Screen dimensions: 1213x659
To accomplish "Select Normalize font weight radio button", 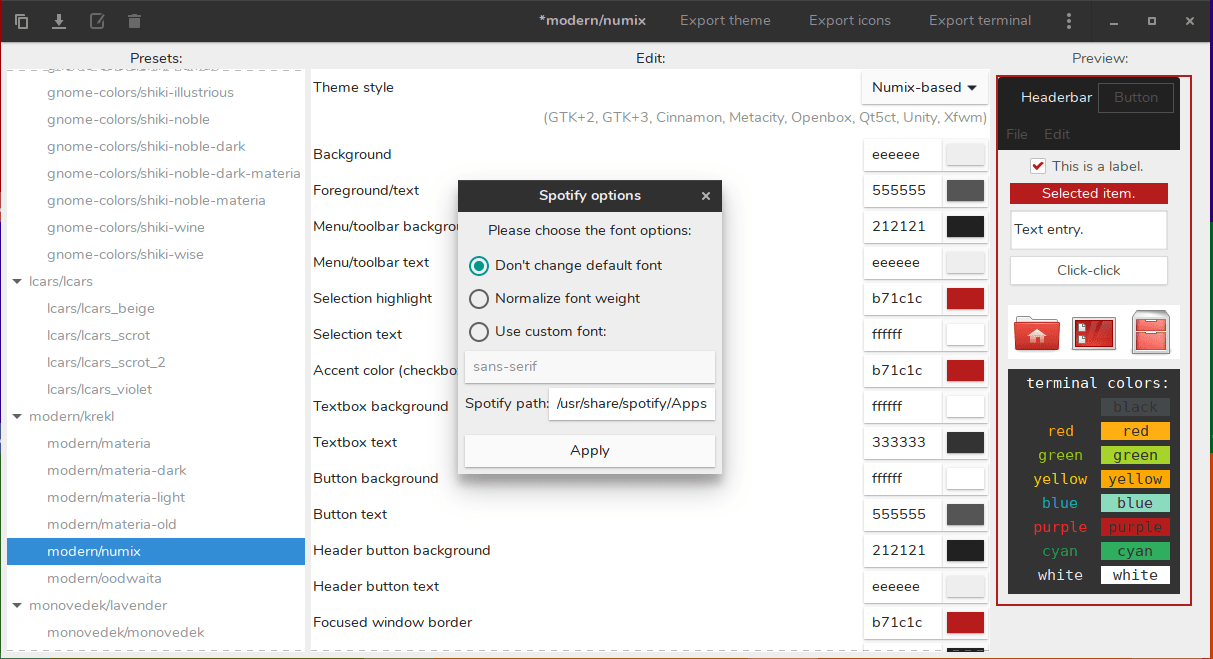I will 479,299.
